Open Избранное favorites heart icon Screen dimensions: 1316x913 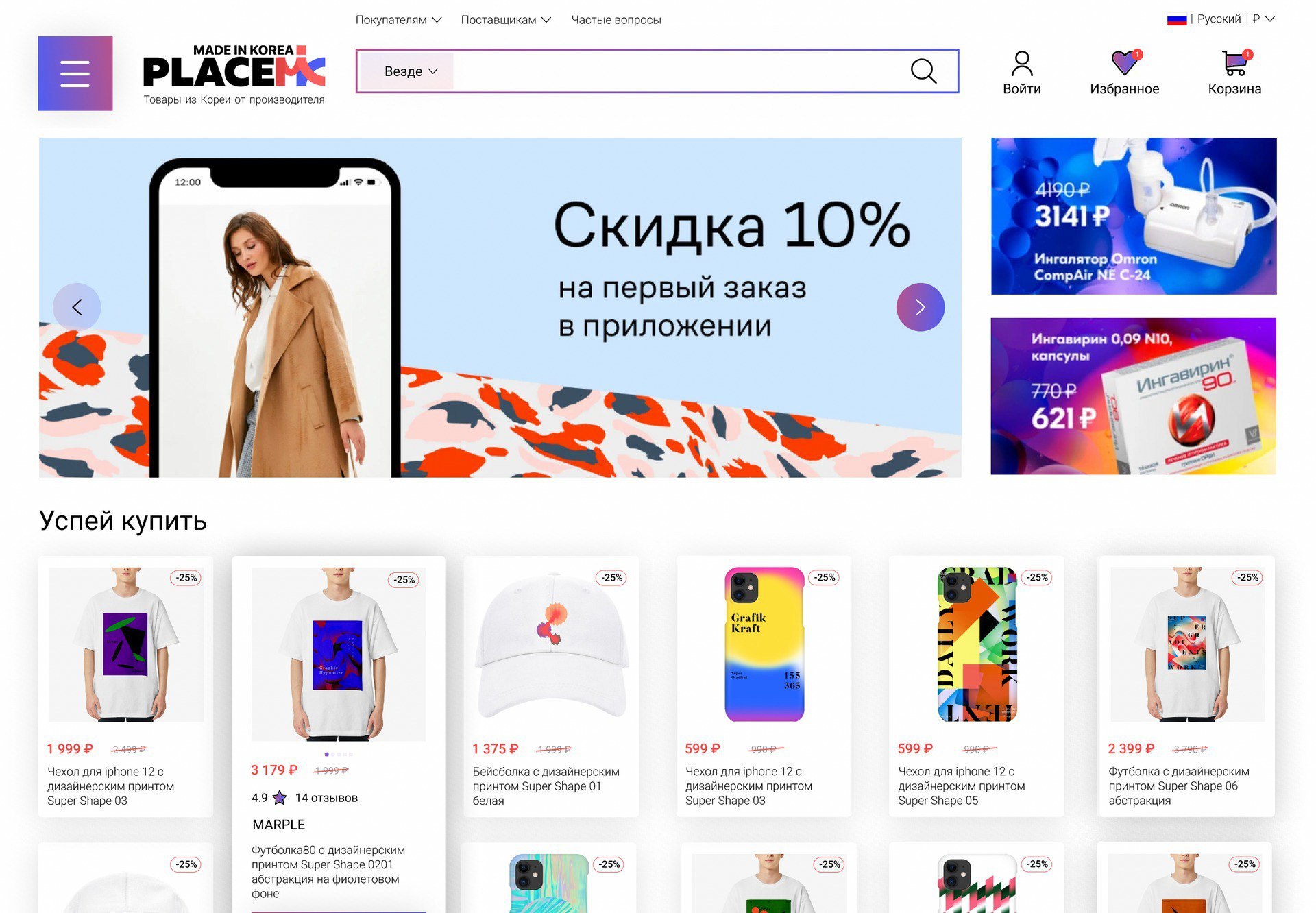[x=1125, y=63]
